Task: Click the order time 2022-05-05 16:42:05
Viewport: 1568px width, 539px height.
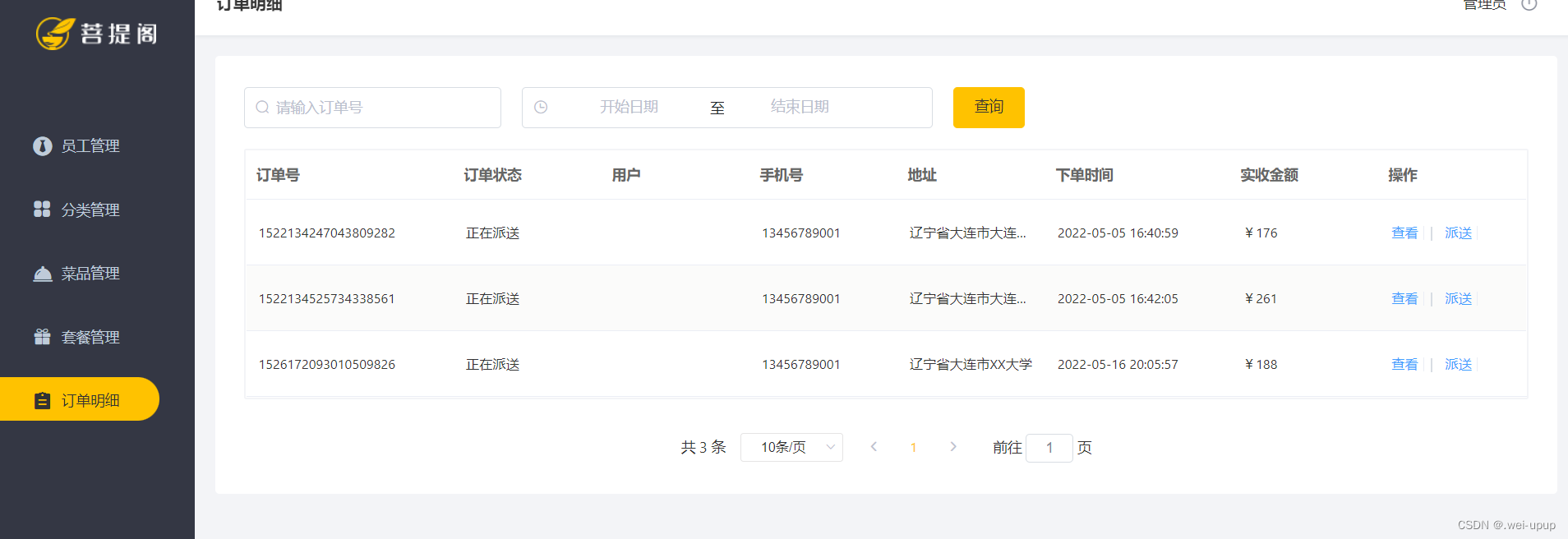Action: [x=1118, y=299]
